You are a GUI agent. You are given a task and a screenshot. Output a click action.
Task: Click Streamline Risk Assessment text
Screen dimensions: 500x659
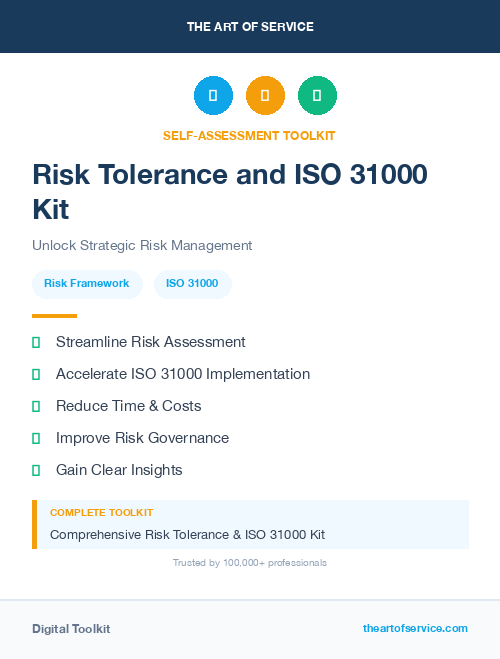[150, 342]
